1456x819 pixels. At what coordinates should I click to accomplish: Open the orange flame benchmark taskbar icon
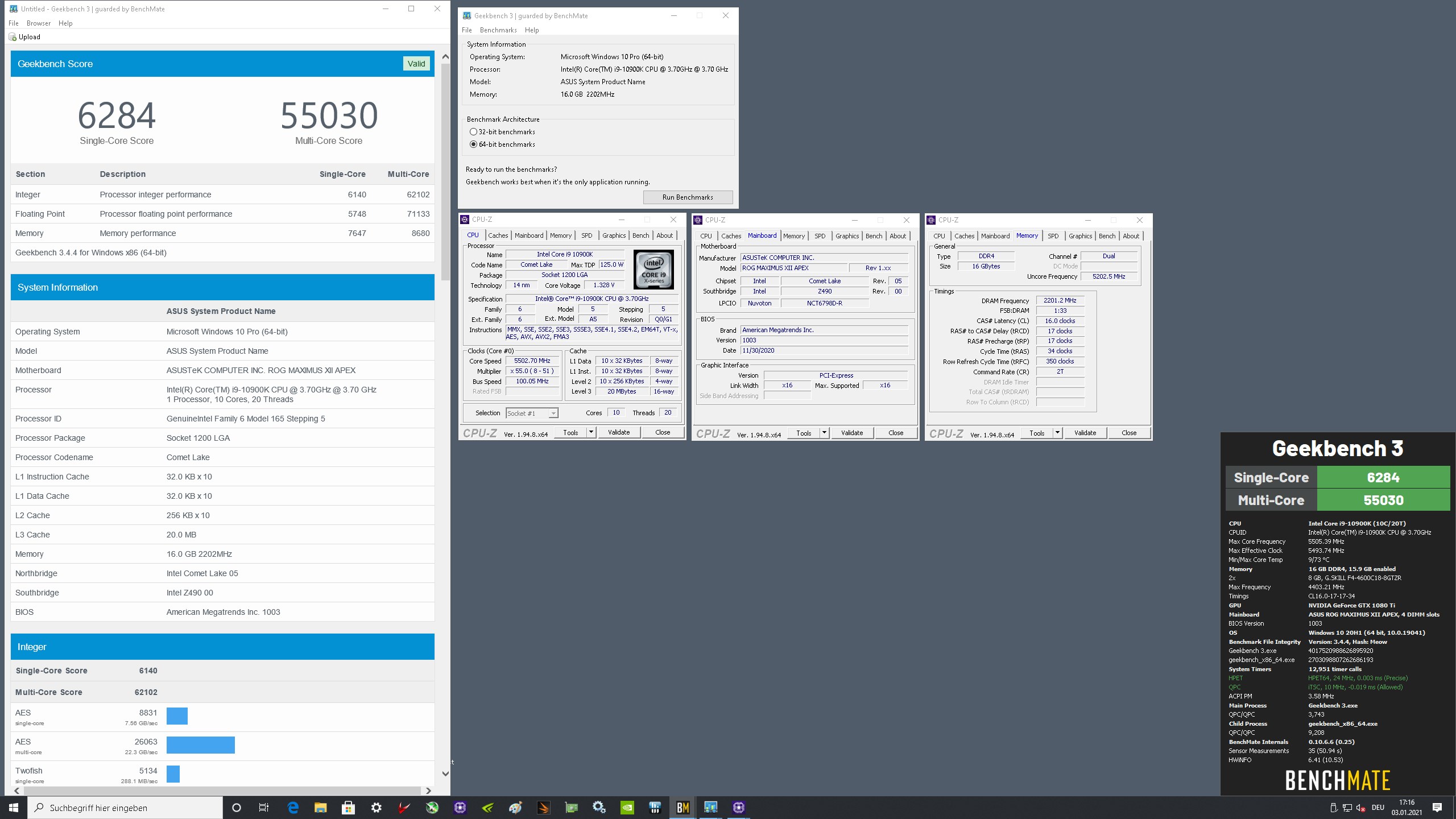(x=544, y=807)
